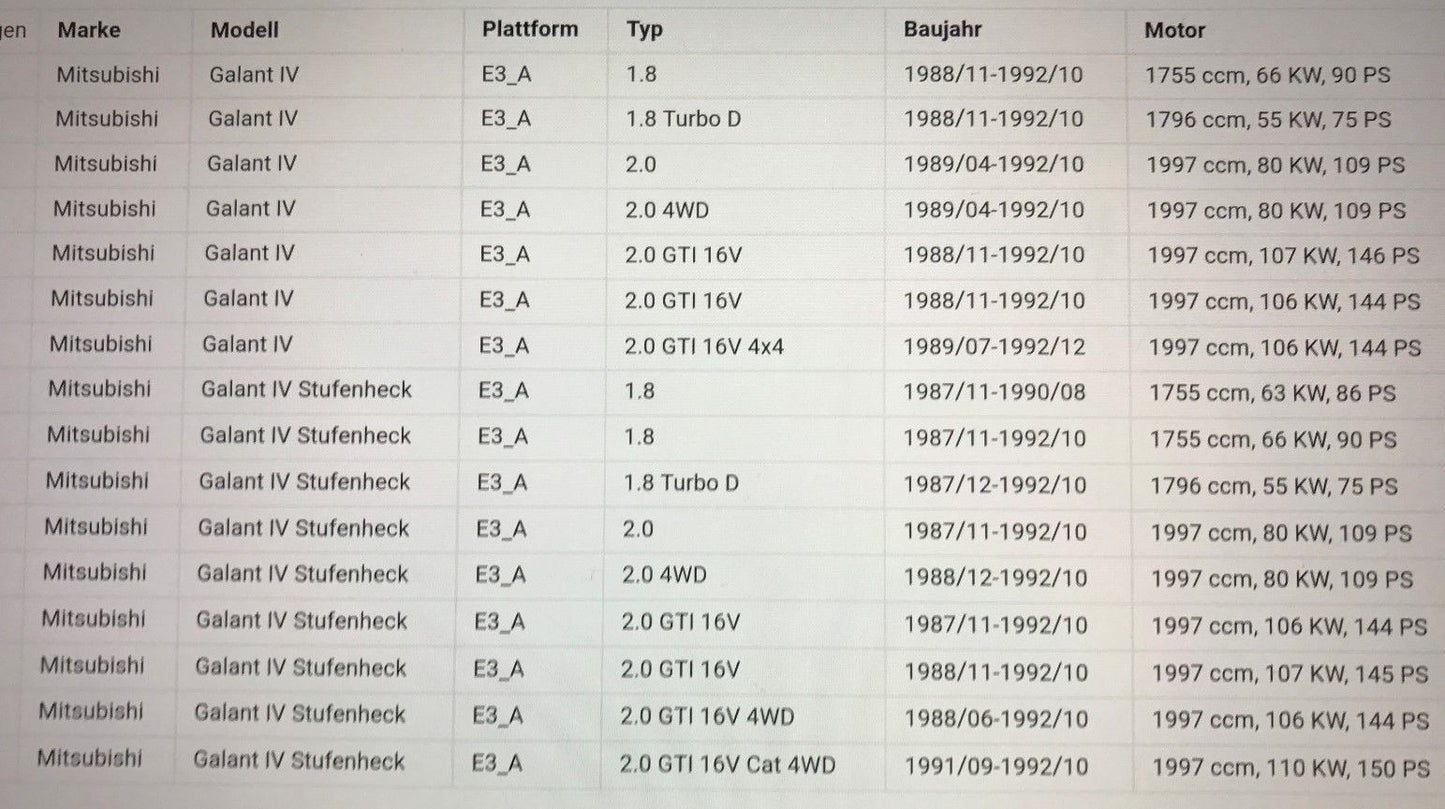Click the 110 KW, 150 PS motor cell
The image size is (1445, 809).
(1291, 768)
